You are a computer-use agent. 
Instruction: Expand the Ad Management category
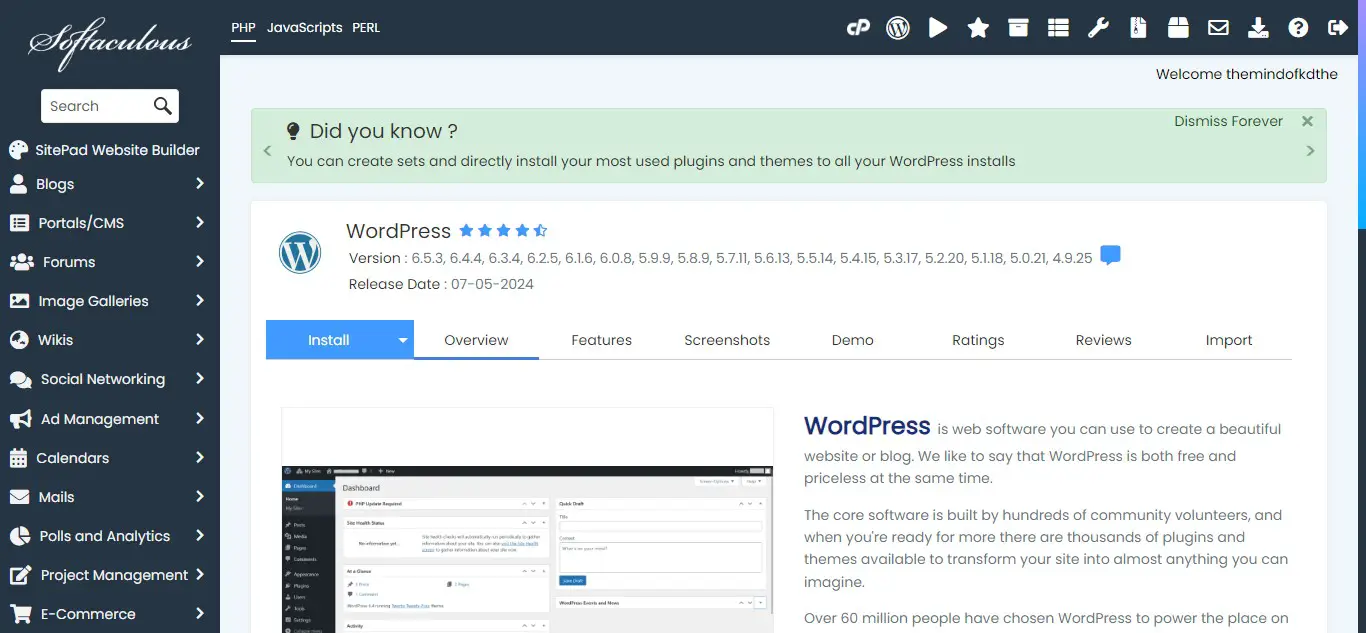pos(200,419)
